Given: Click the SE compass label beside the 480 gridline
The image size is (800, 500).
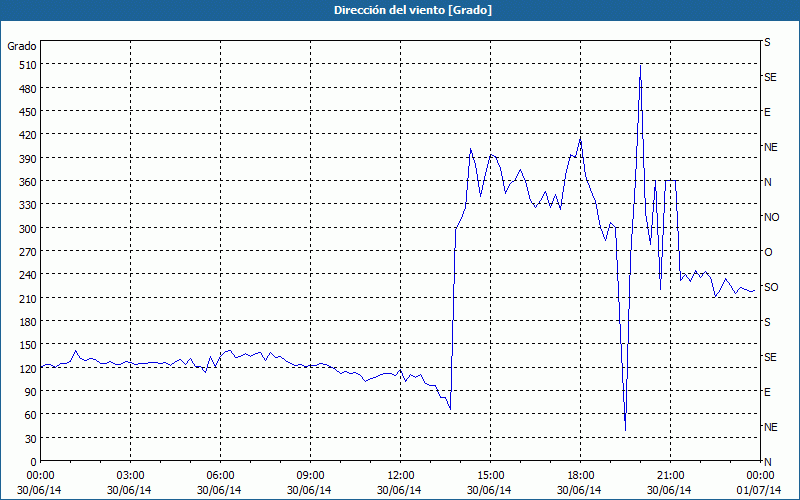Looking at the screenshot, I should tap(770, 77).
